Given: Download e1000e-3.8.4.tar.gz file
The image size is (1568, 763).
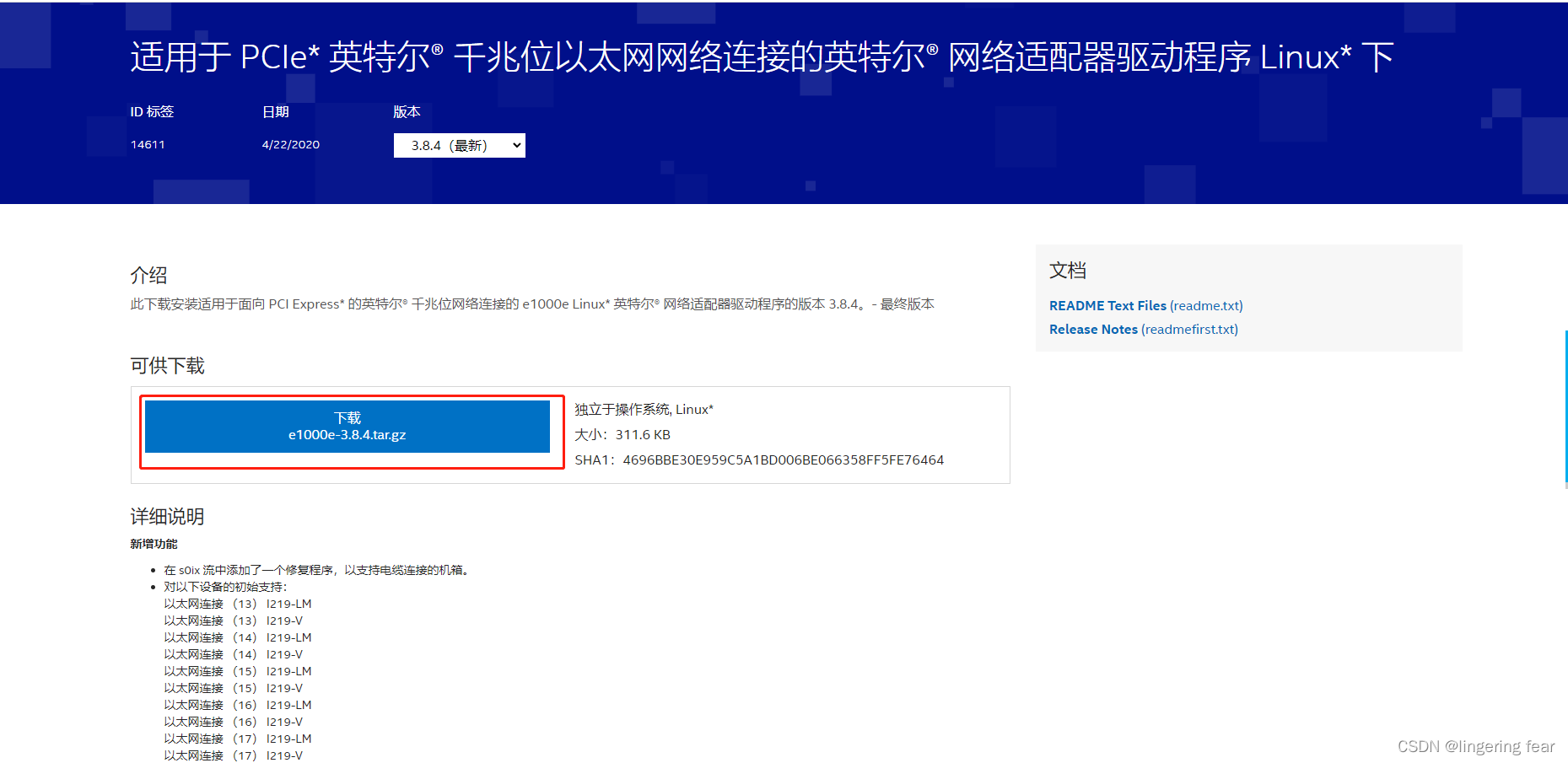Looking at the screenshot, I should point(348,427).
